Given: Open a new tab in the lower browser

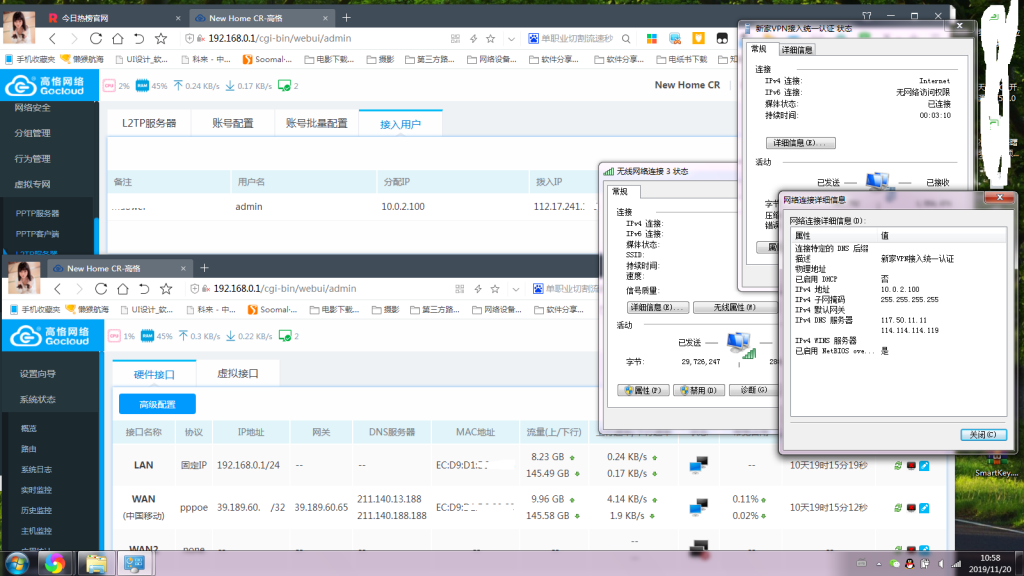Looking at the screenshot, I should 204,268.
